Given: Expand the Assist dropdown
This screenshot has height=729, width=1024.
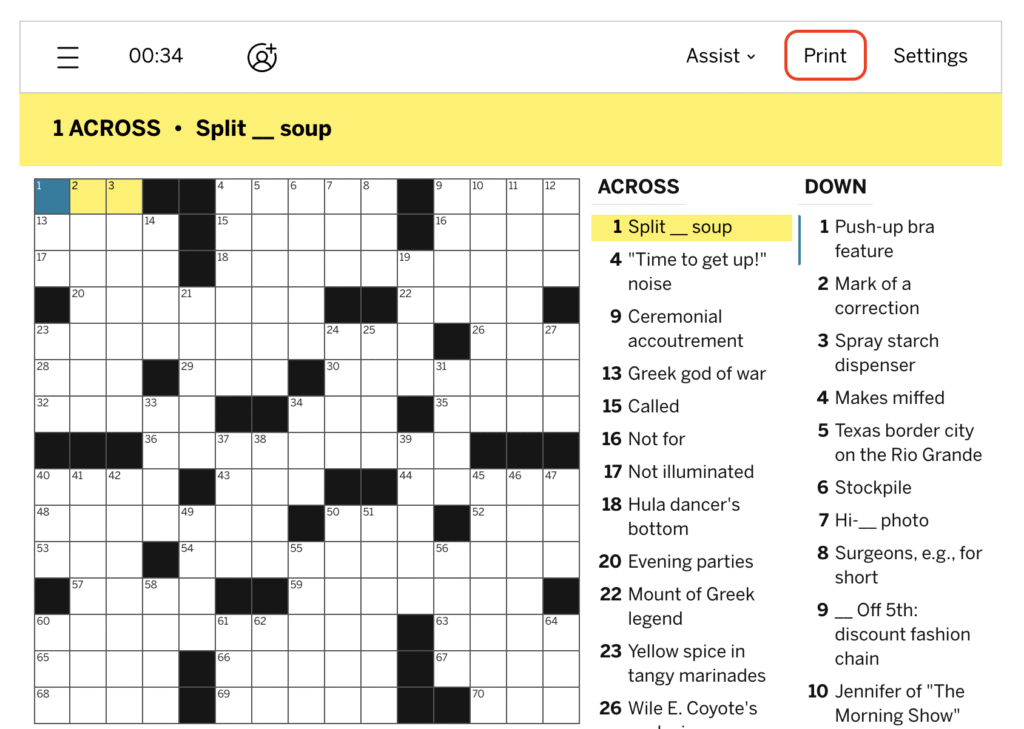Looking at the screenshot, I should point(721,56).
